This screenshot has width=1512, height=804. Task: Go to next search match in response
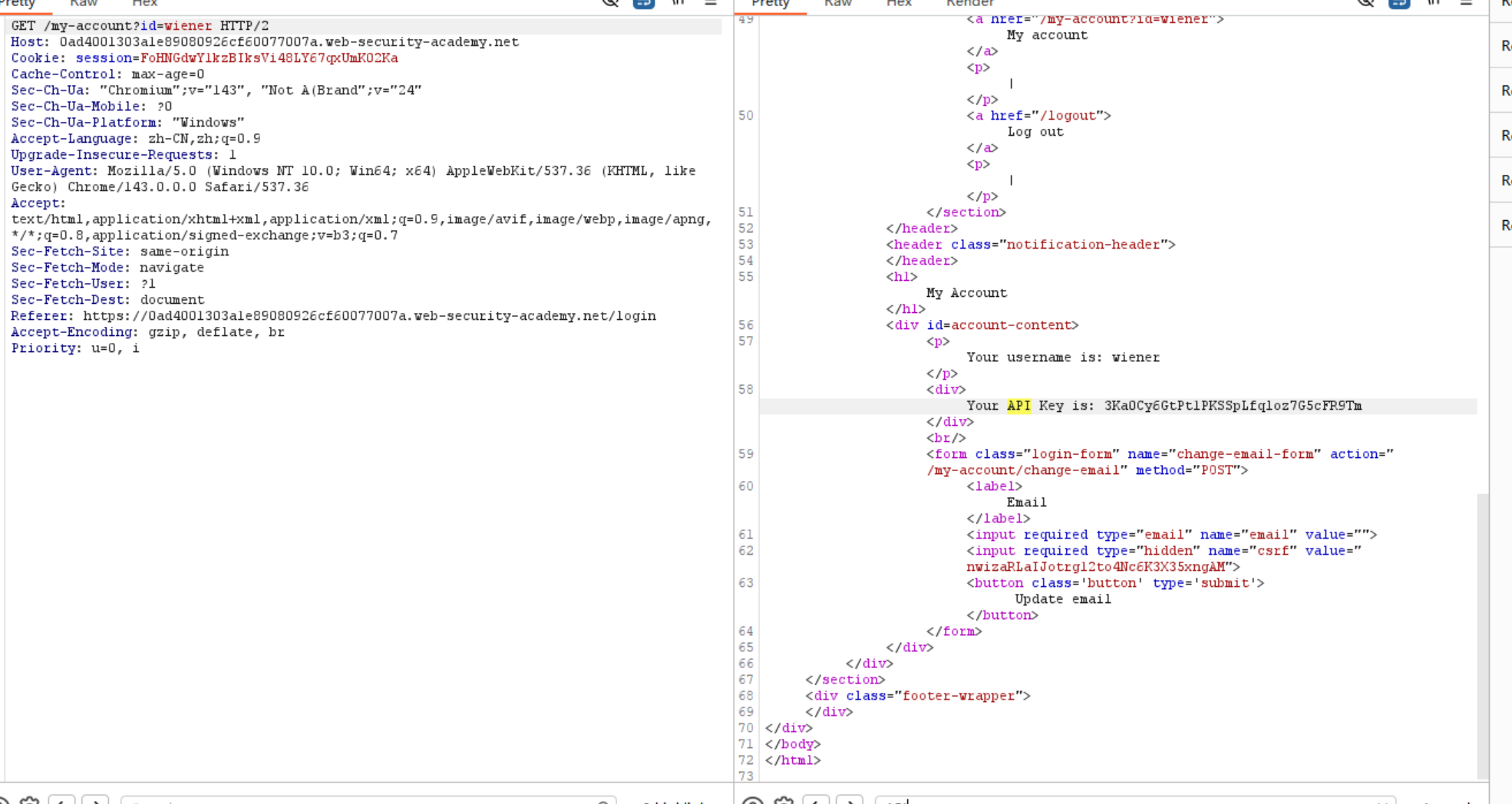click(849, 801)
